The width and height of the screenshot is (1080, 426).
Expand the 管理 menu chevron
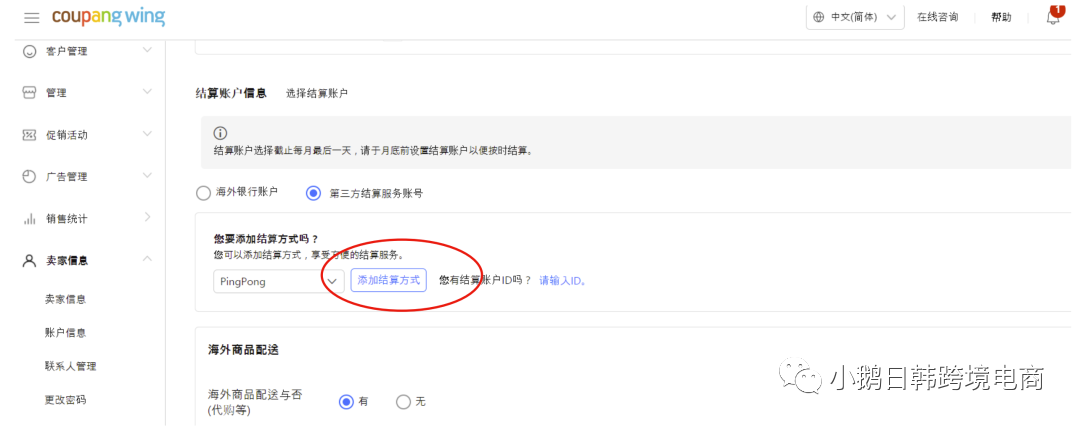pos(147,92)
